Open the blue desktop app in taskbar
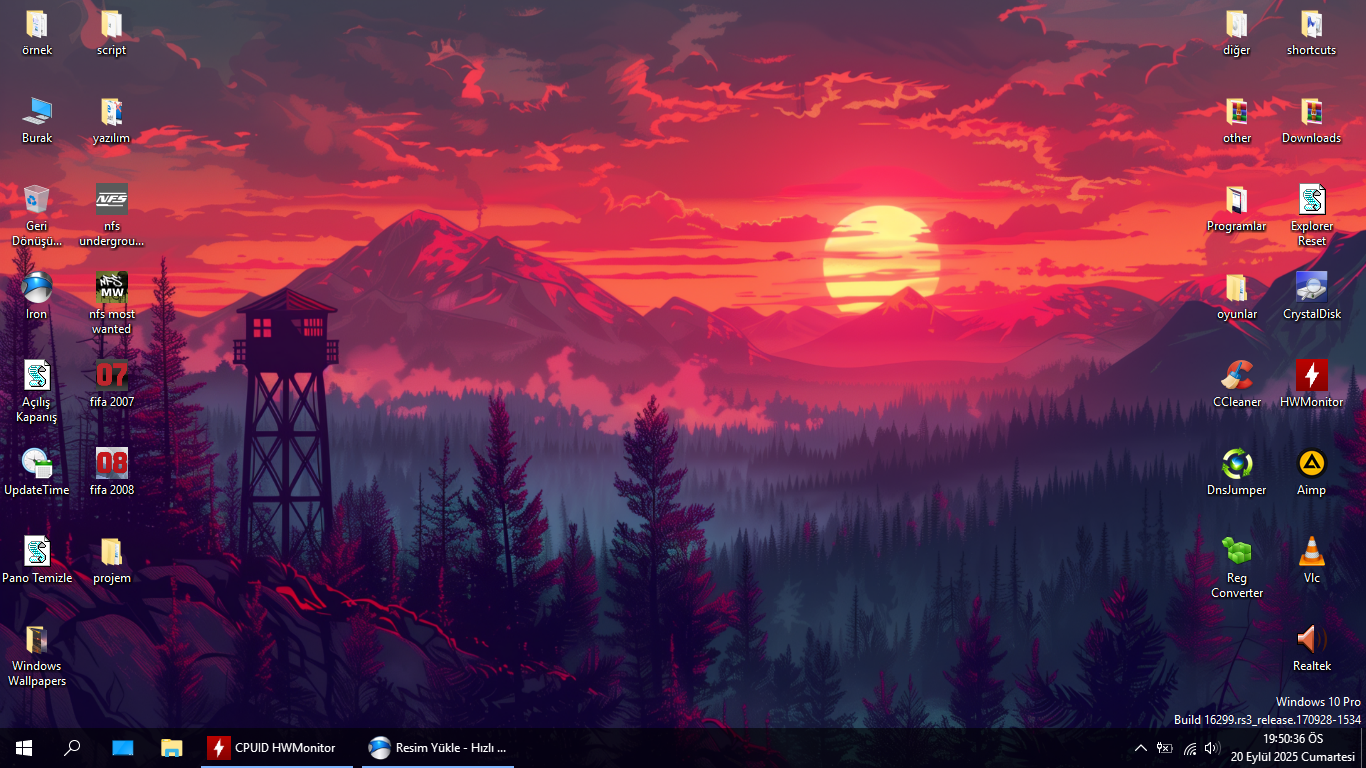Screen dimensions: 1366x768 click(122, 748)
